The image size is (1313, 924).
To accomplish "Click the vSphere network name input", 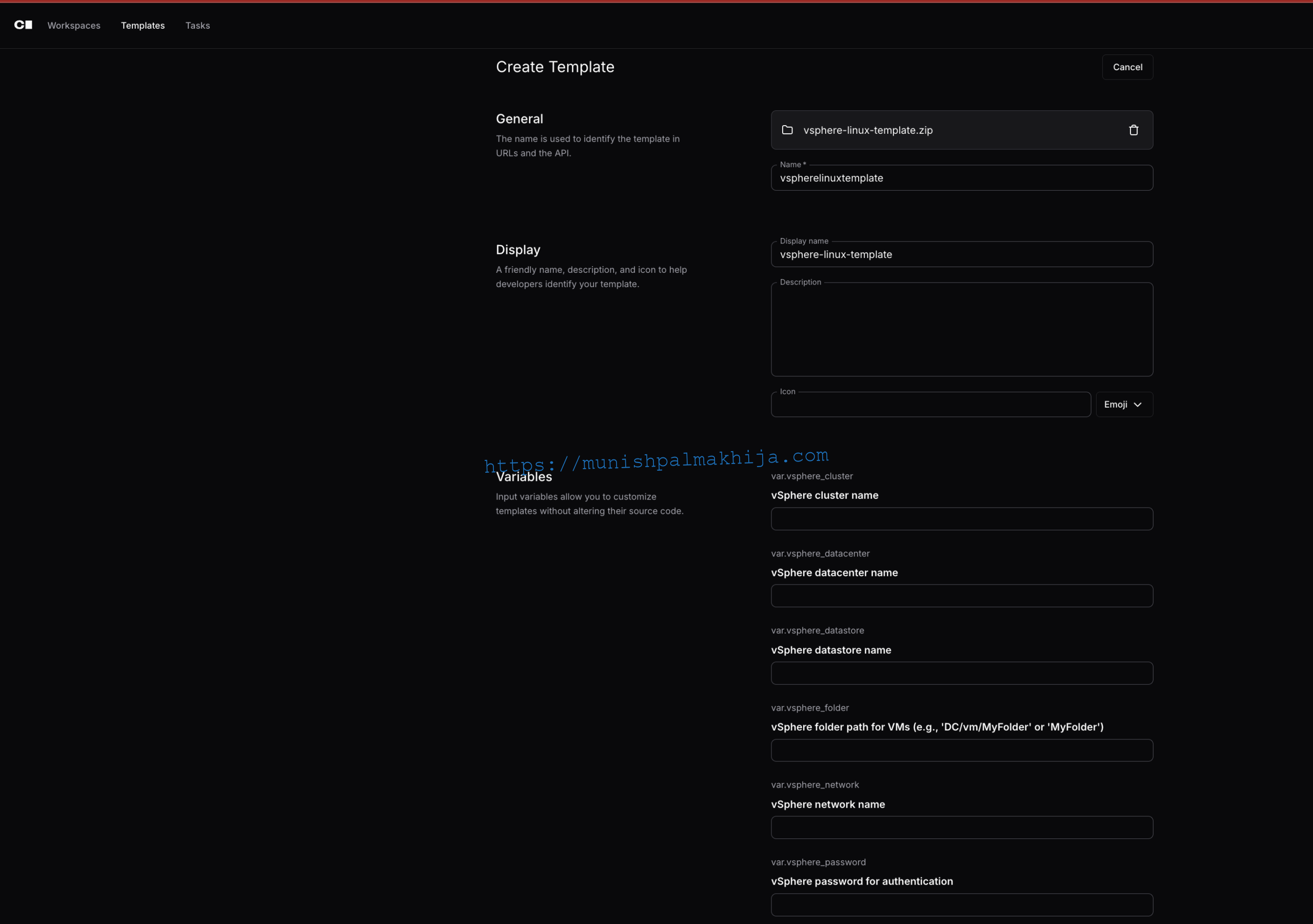I will 961,828.
